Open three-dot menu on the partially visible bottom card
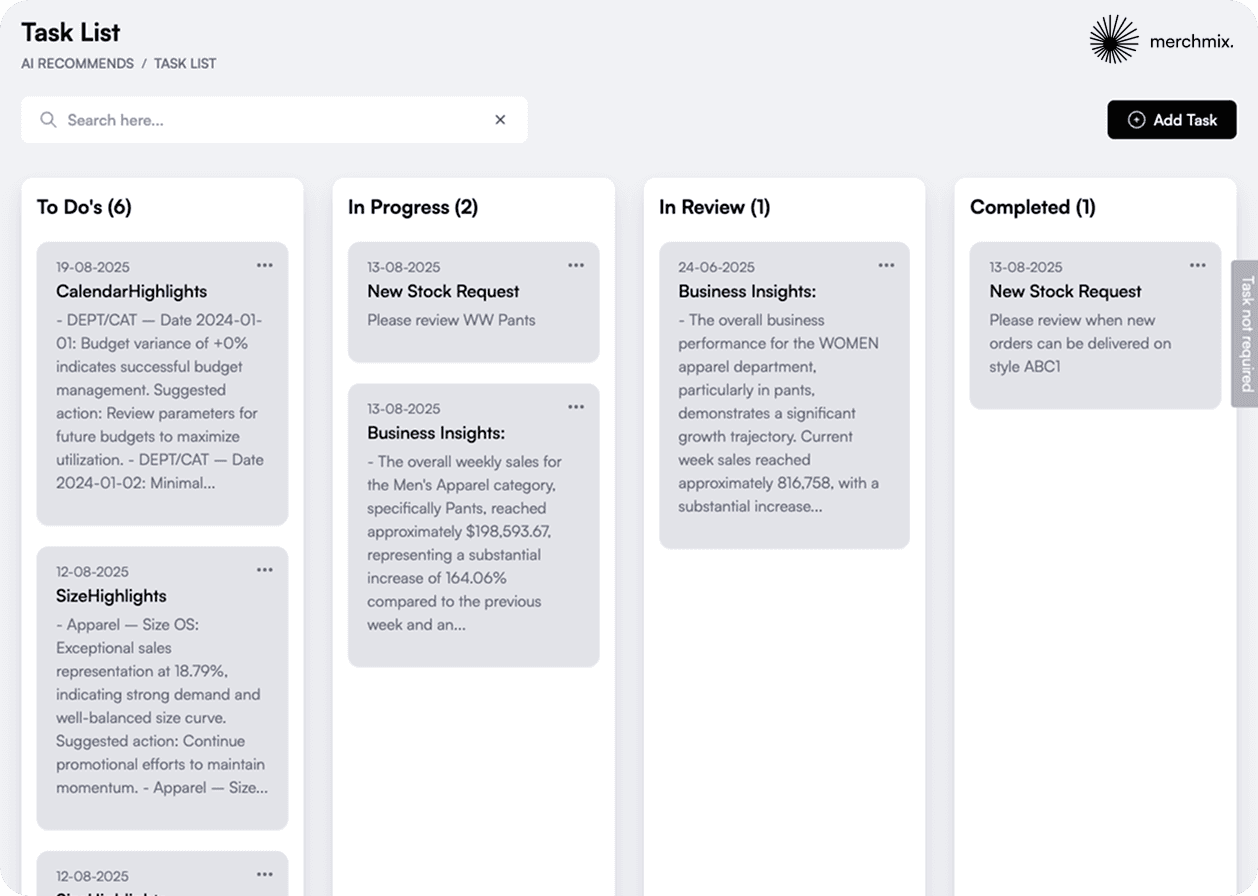Screen dimensions: 1258x896 coord(264,874)
